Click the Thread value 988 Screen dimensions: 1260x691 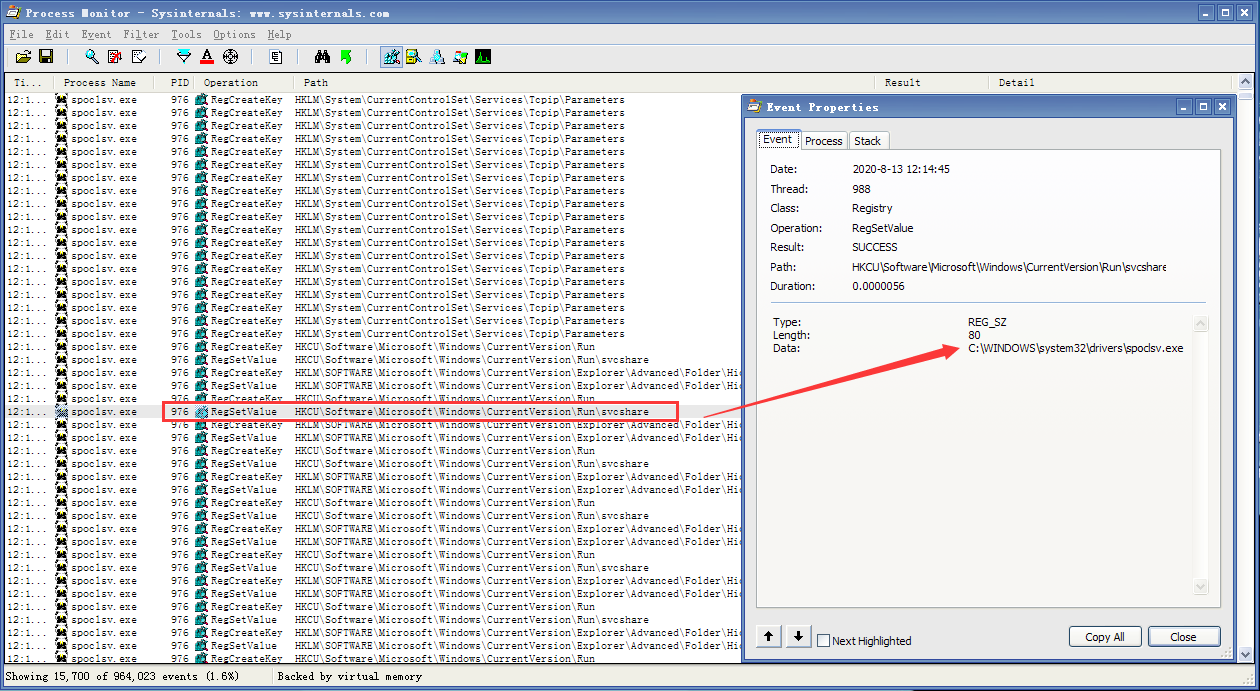(861, 189)
